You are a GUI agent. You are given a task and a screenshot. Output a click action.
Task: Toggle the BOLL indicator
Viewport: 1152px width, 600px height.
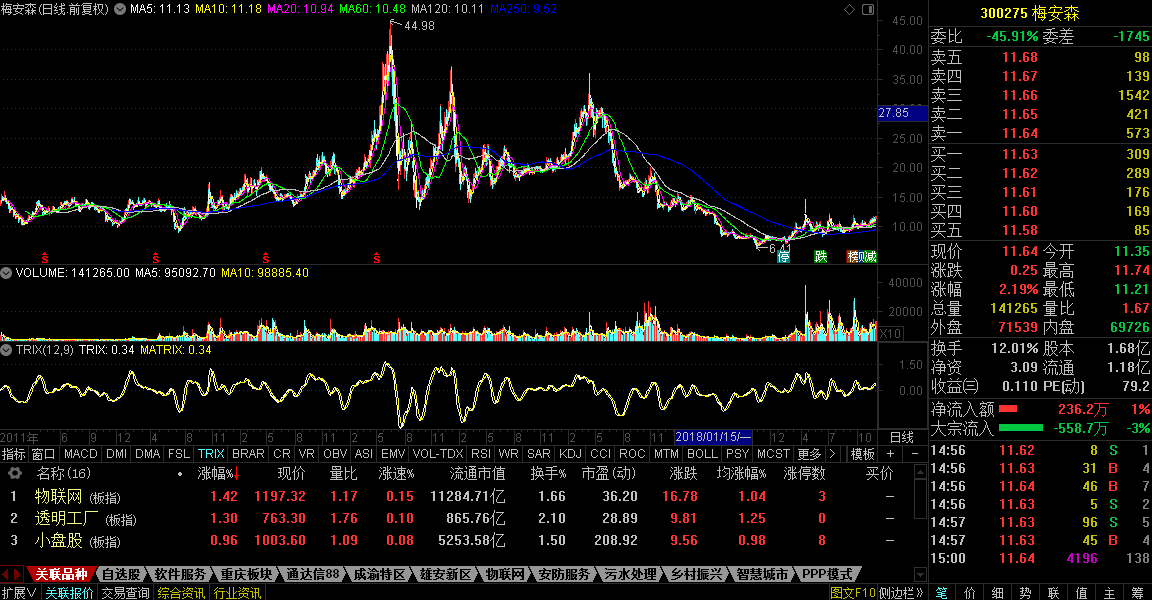tap(702, 454)
